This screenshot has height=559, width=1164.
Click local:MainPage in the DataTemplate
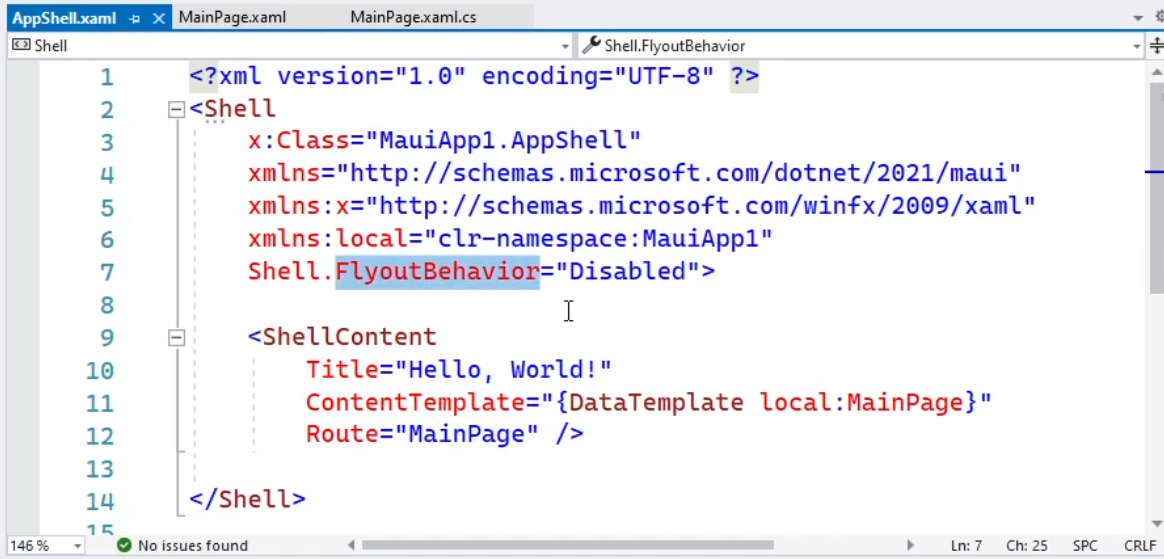[861, 402]
